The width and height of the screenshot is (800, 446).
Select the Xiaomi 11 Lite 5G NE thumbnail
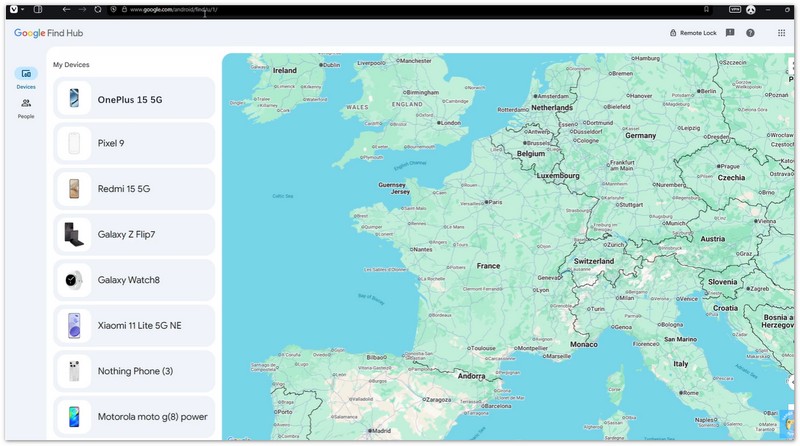coord(74,326)
